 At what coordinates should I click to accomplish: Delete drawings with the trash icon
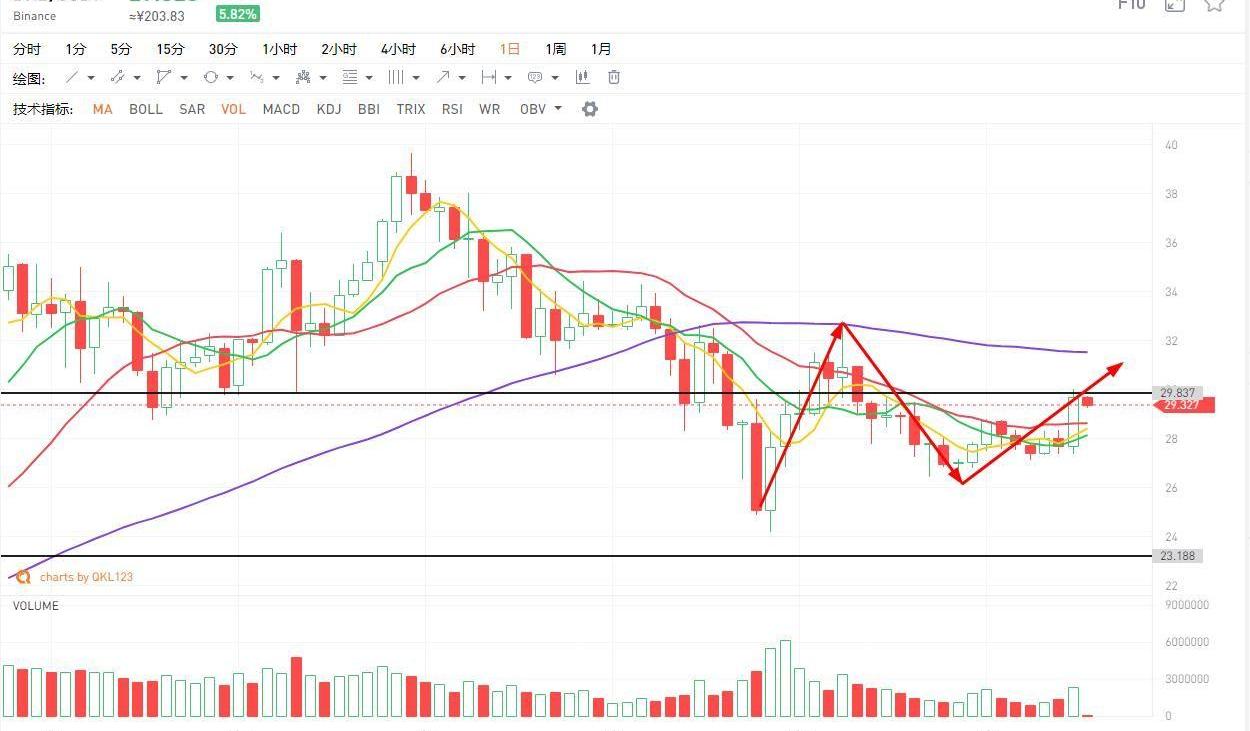(x=614, y=77)
